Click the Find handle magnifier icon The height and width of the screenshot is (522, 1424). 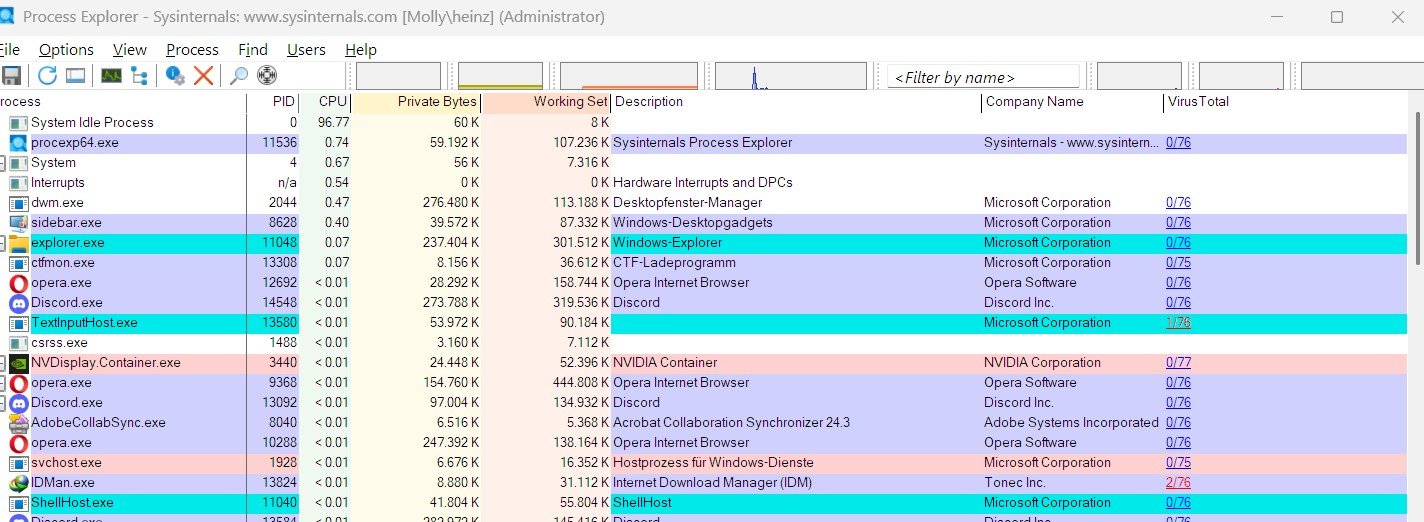point(239,76)
